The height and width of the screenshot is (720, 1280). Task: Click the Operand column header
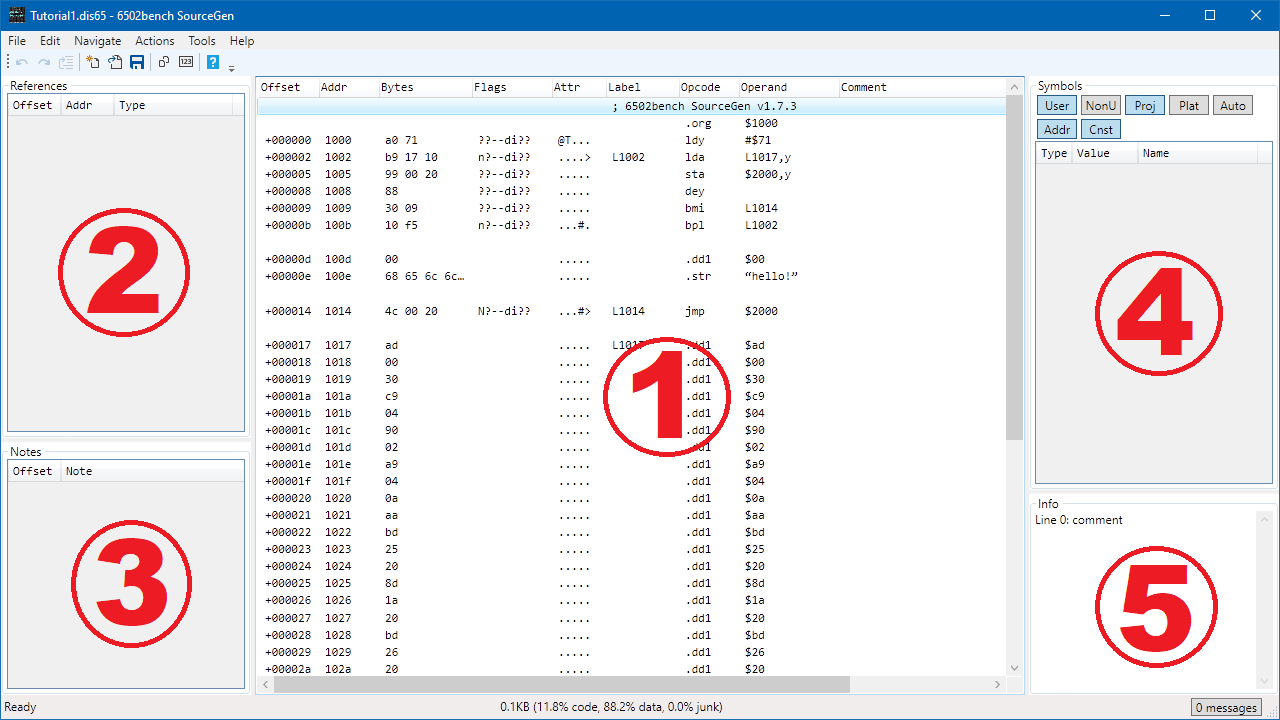click(x=787, y=87)
